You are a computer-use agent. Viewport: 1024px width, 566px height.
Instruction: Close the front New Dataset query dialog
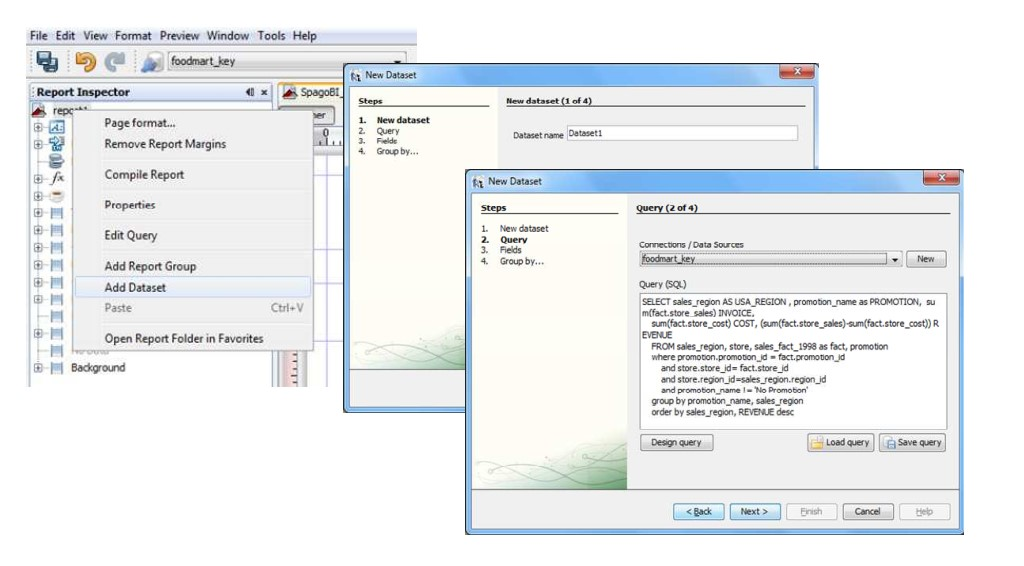point(942,178)
